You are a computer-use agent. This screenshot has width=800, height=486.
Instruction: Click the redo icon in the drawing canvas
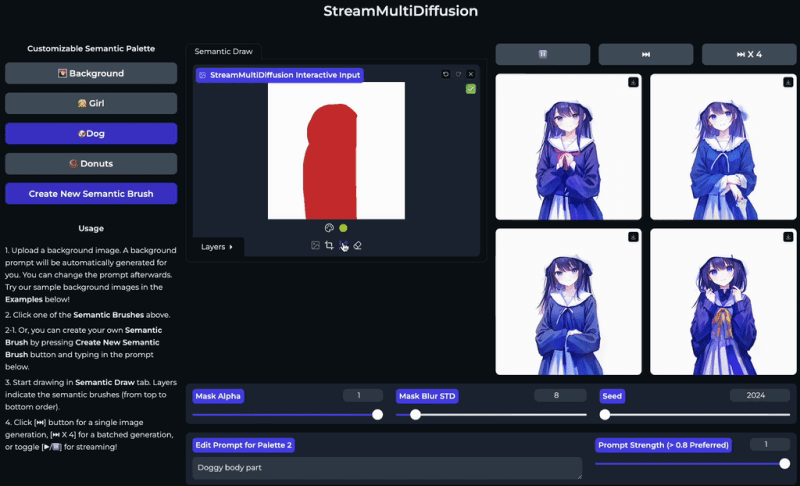point(459,74)
